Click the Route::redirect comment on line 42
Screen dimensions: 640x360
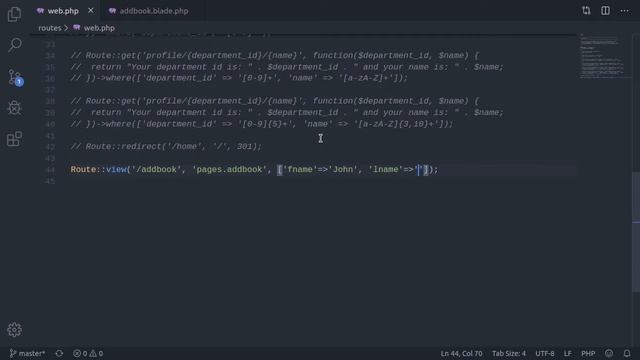(166, 147)
